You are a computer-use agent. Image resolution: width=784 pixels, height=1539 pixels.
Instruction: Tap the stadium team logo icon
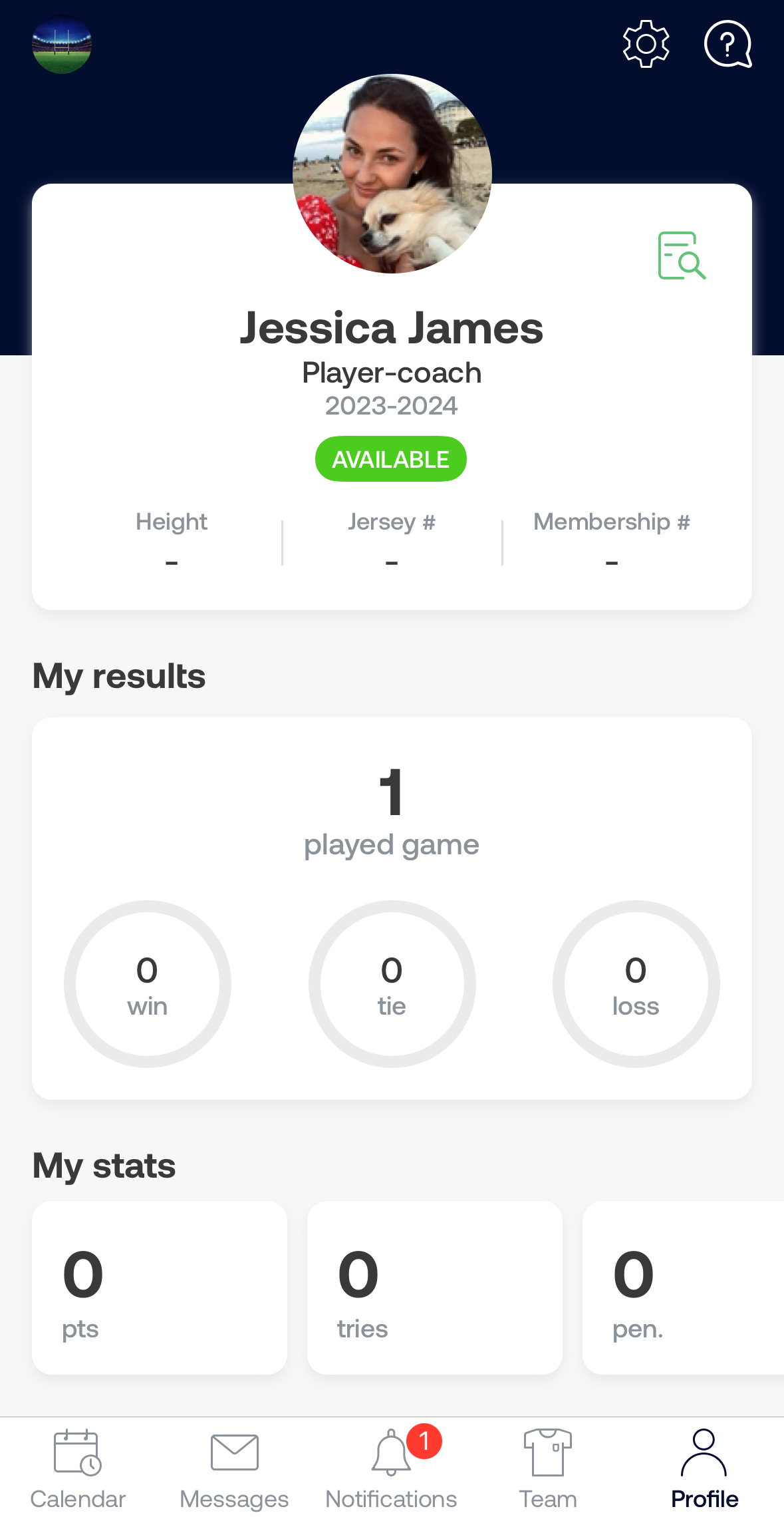click(62, 44)
